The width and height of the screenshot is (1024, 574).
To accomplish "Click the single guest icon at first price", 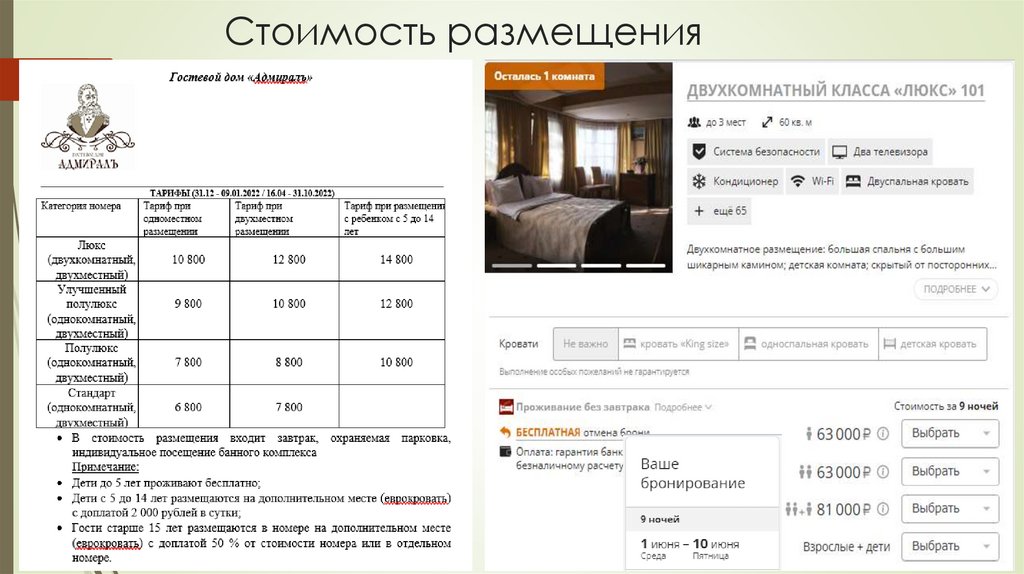I will coord(808,434).
